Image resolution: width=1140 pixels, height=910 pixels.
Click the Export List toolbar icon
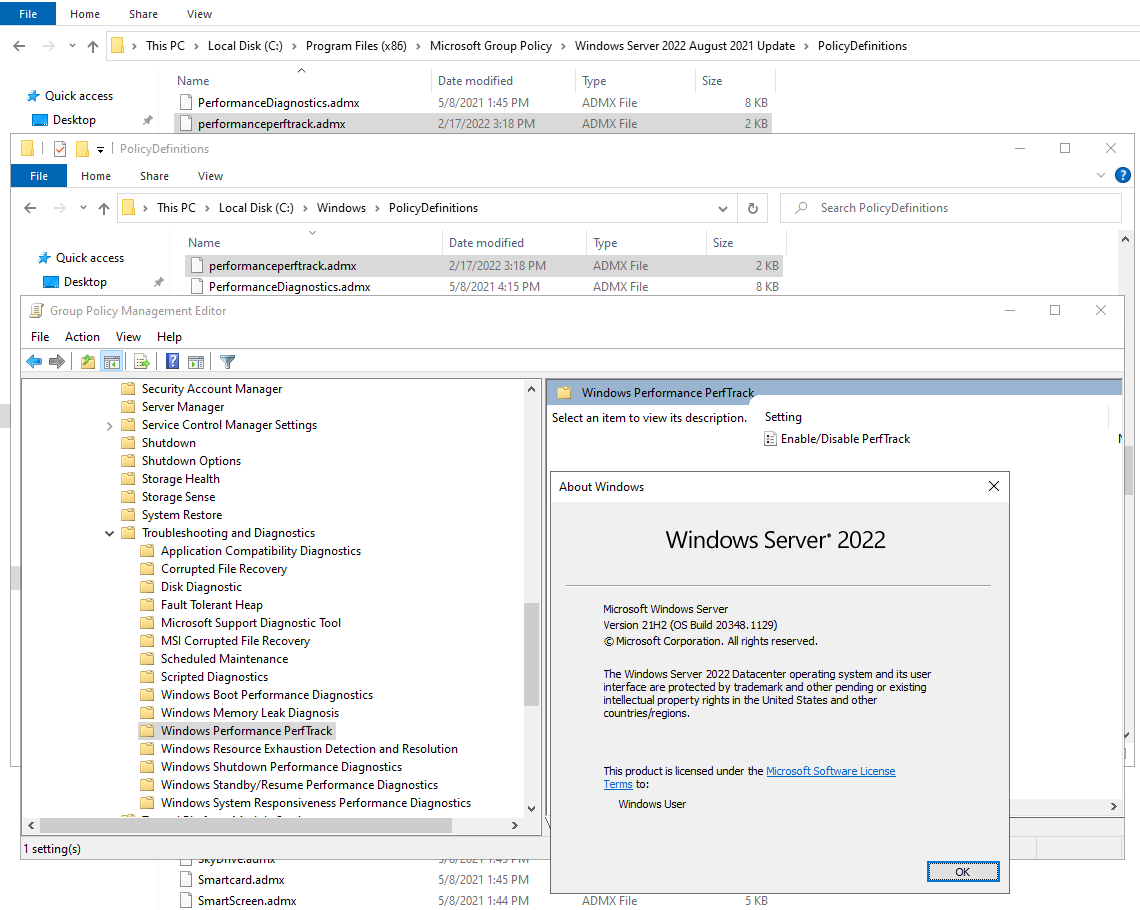(142, 361)
